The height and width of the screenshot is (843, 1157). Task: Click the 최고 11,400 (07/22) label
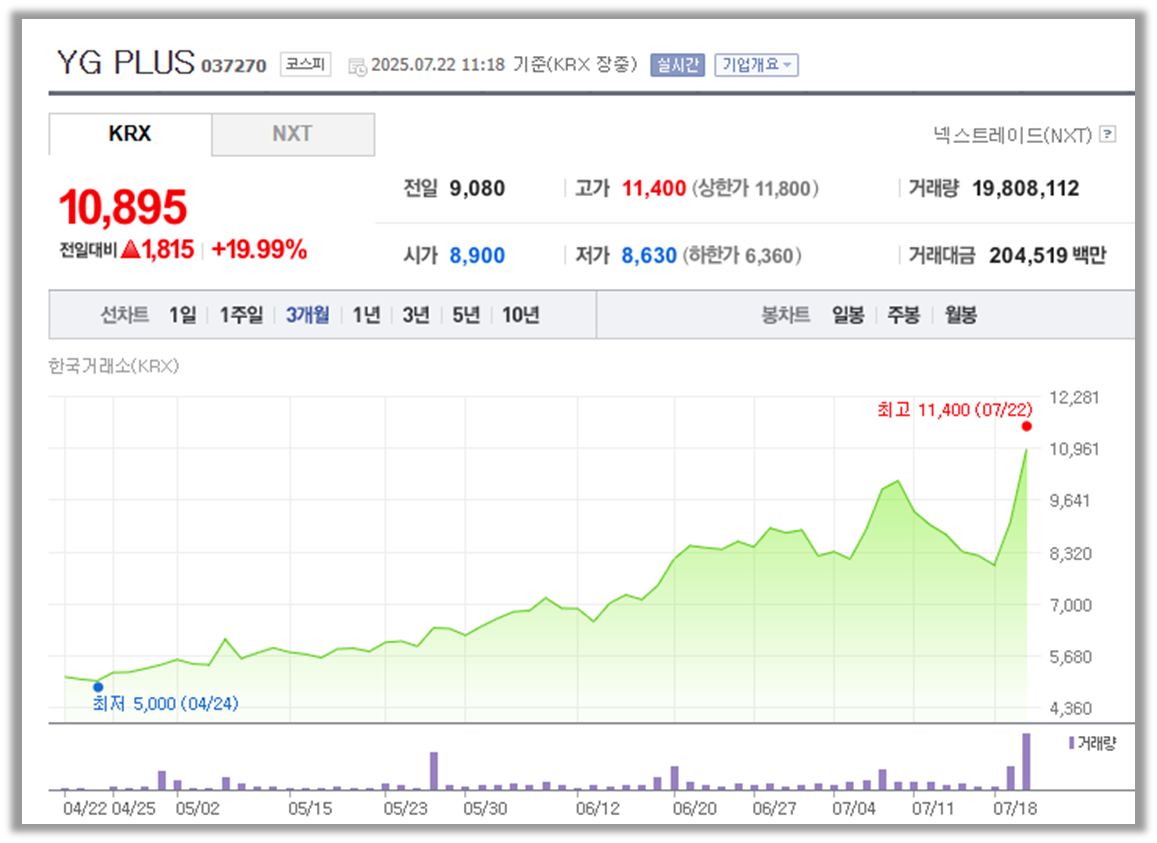point(955,410)
